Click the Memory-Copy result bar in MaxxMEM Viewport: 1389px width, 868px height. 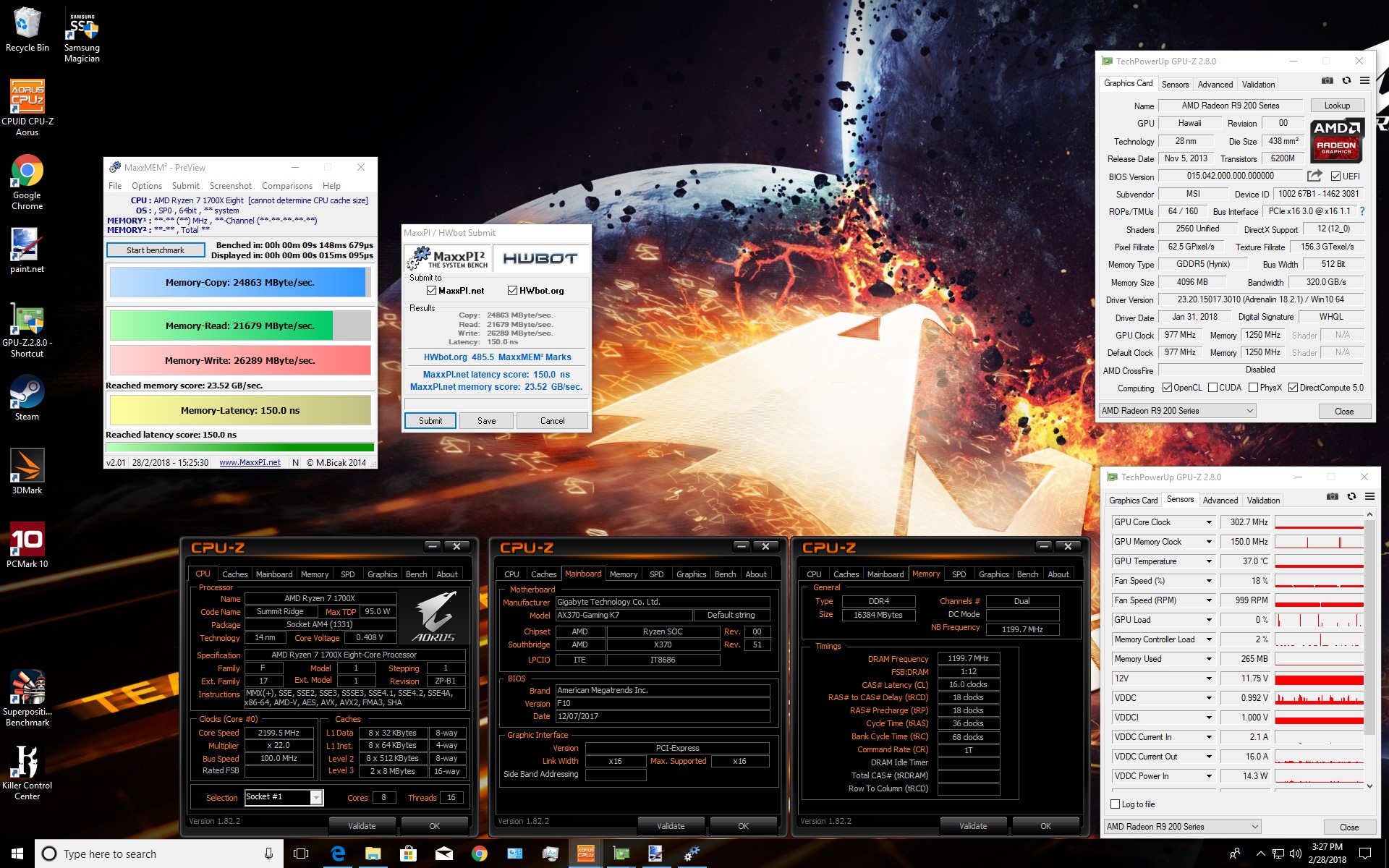click(x=240, y=283)
